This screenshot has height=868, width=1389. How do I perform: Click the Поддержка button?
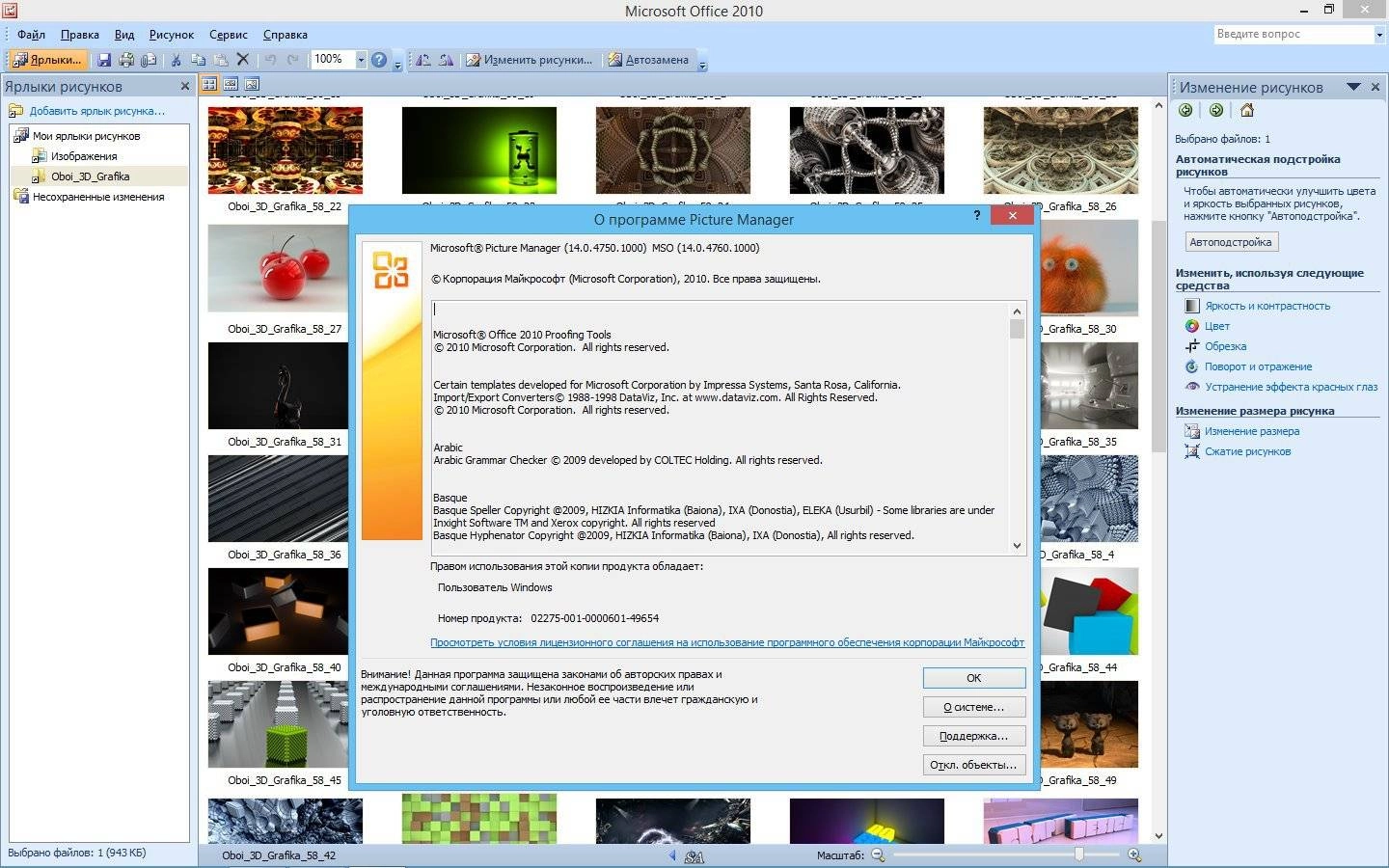(974, 736)
